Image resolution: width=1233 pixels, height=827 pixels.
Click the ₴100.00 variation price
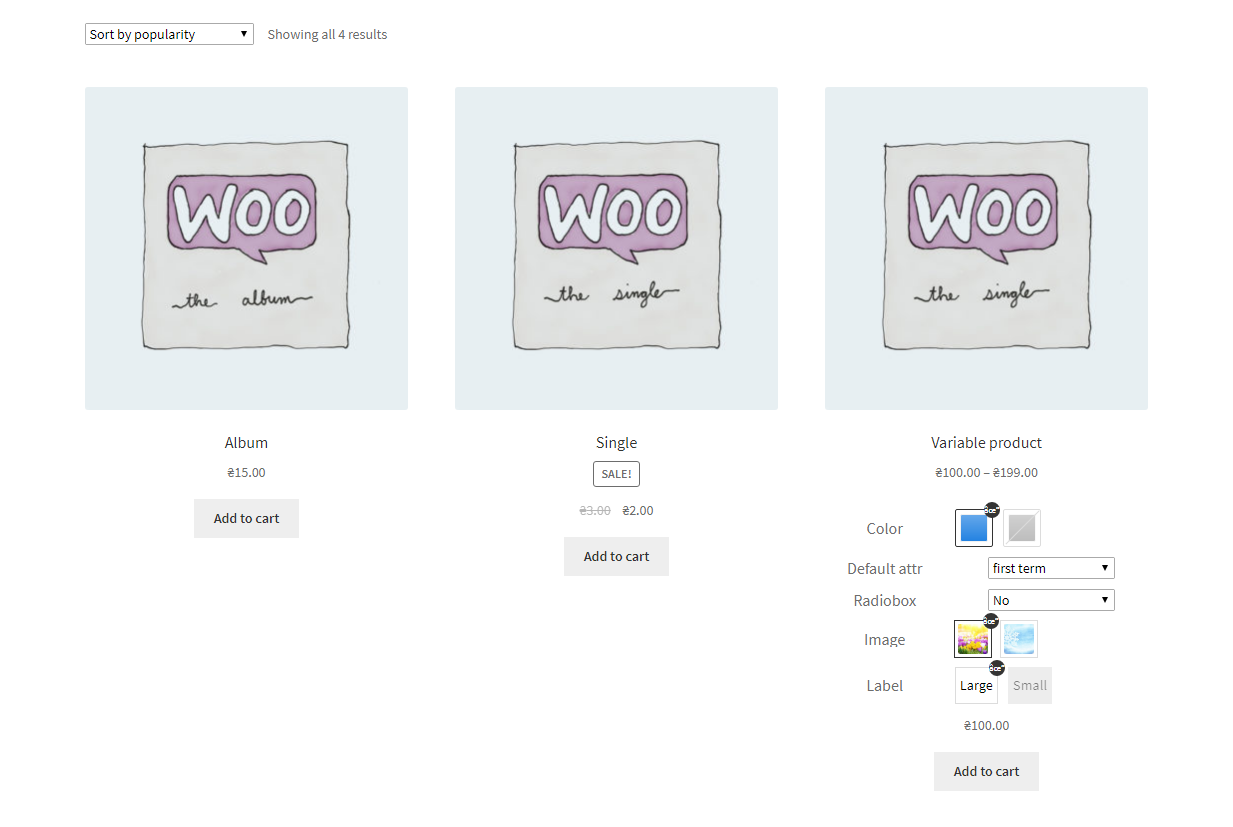click(x=986, y=726)
